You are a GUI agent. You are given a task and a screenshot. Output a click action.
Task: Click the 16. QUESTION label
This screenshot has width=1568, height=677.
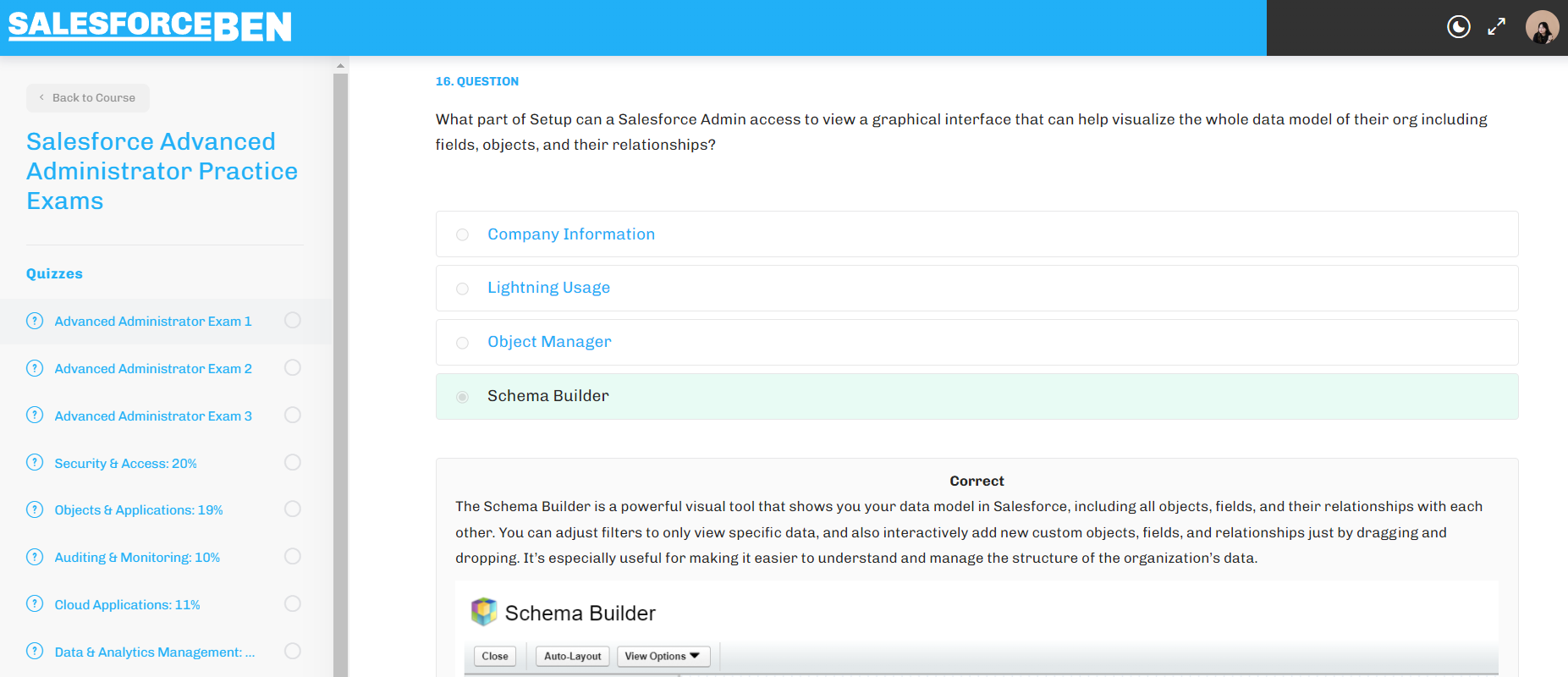[477, 81]
